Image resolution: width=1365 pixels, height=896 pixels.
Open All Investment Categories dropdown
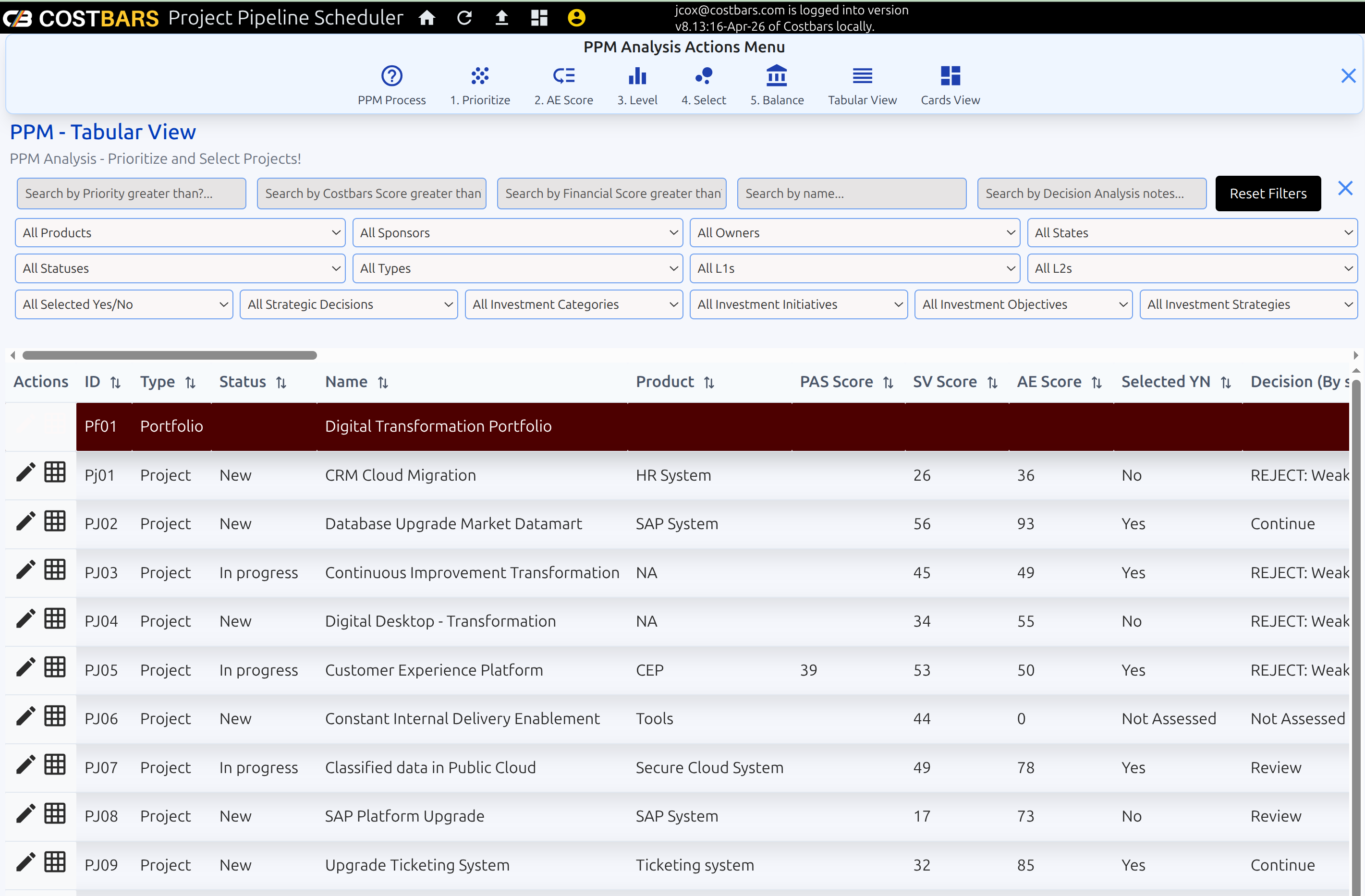573,304
